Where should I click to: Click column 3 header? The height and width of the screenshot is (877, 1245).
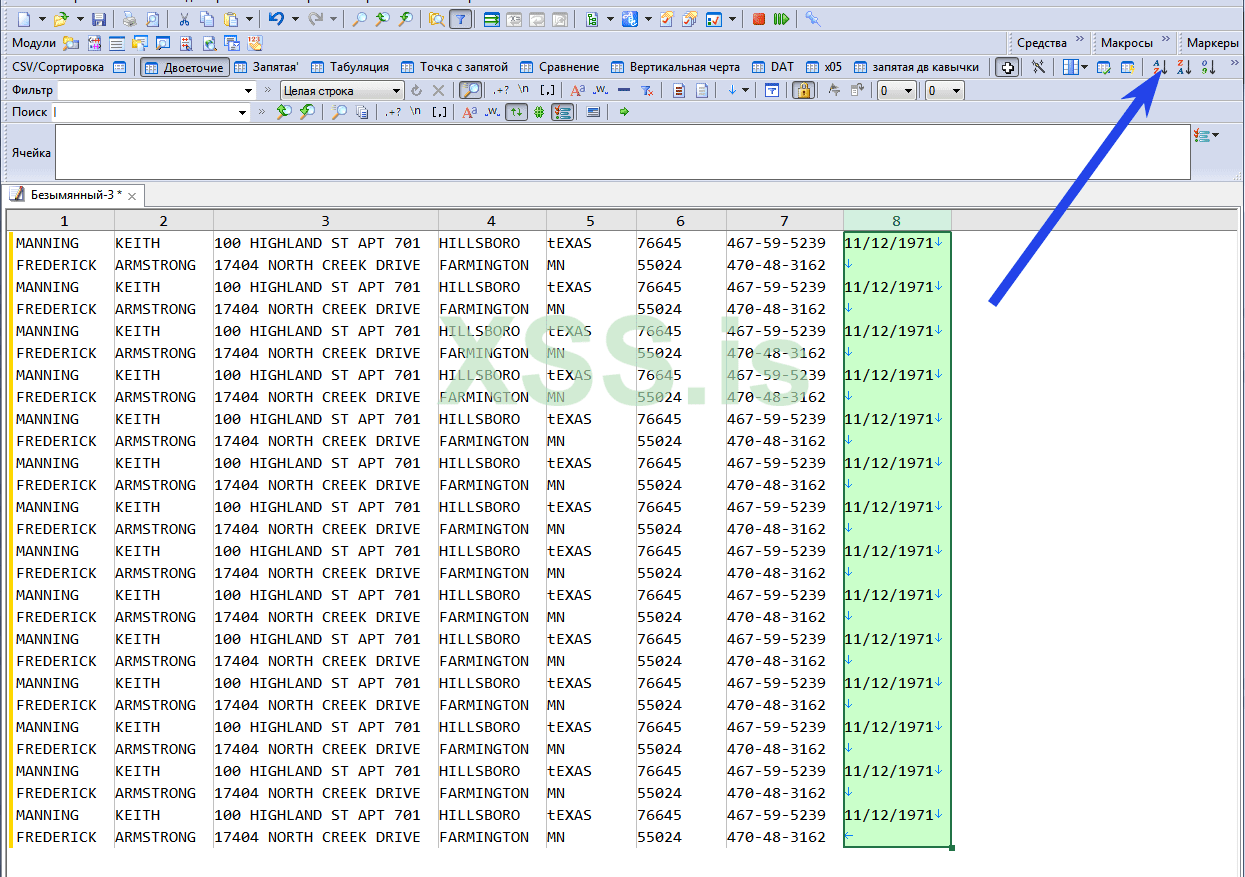coord(325,221)
